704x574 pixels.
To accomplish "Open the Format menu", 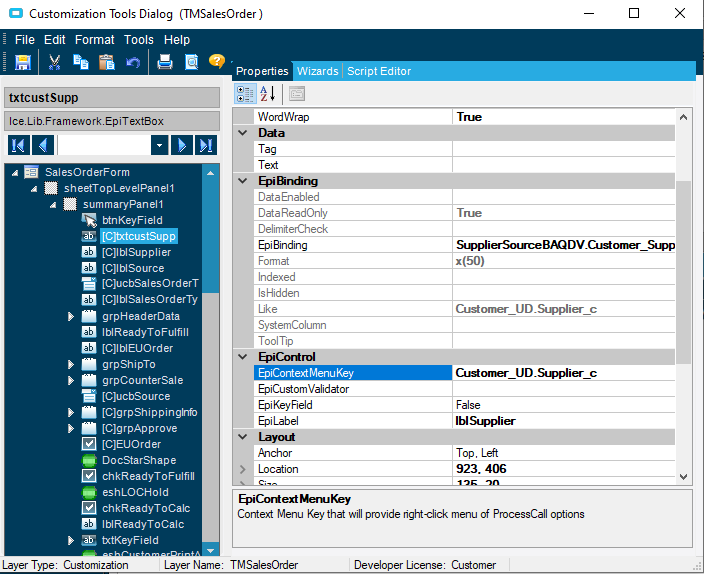I will click(94, 40).
